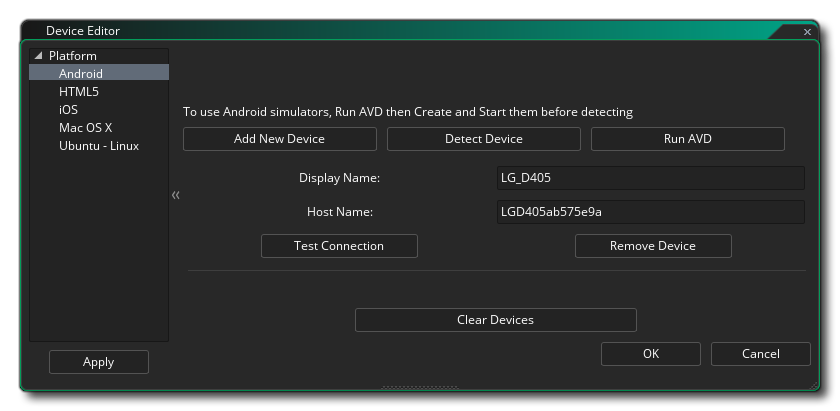This screenshot has width=840, height=411.
Task: Click the resize grip at dialog bottom
Action: click(x=418, y=387)
